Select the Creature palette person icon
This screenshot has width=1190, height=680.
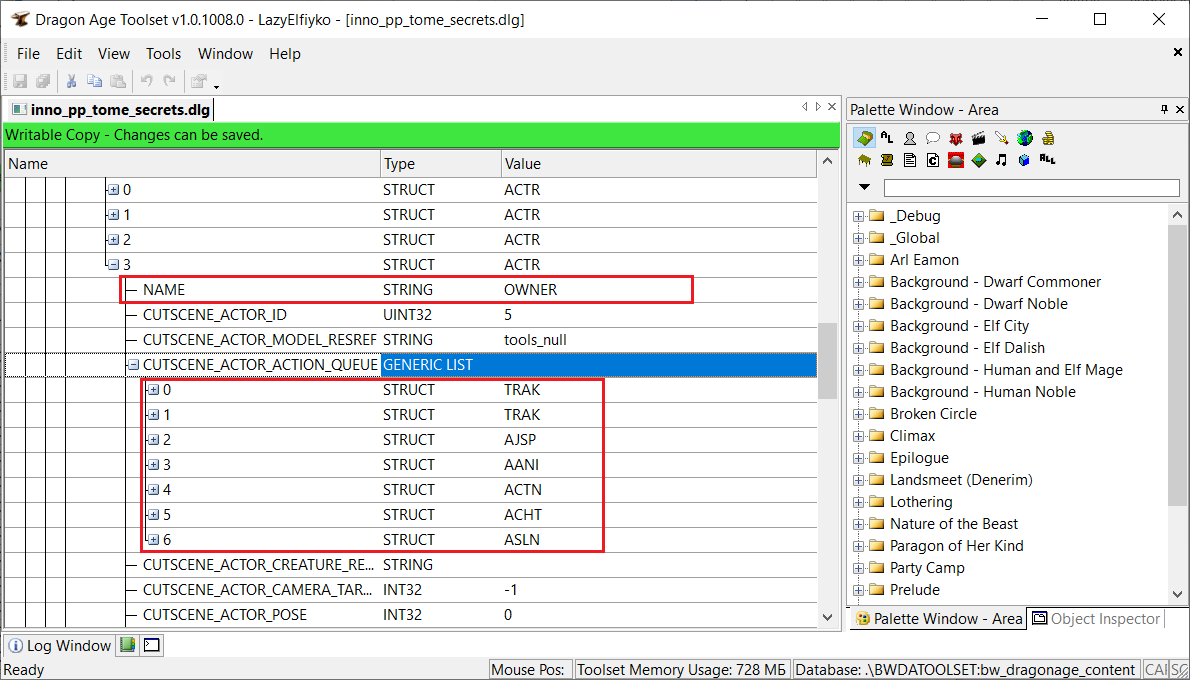[910, 138]
